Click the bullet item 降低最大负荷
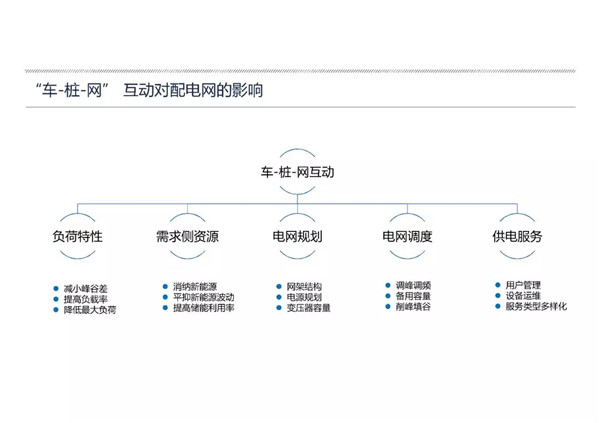 (90, 310)
